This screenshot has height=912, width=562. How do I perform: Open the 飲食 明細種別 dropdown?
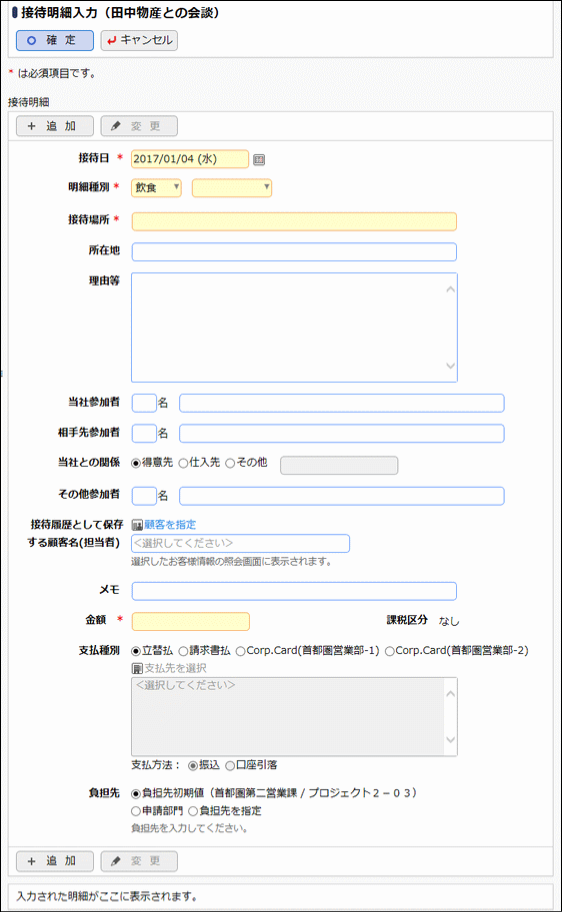156,188
